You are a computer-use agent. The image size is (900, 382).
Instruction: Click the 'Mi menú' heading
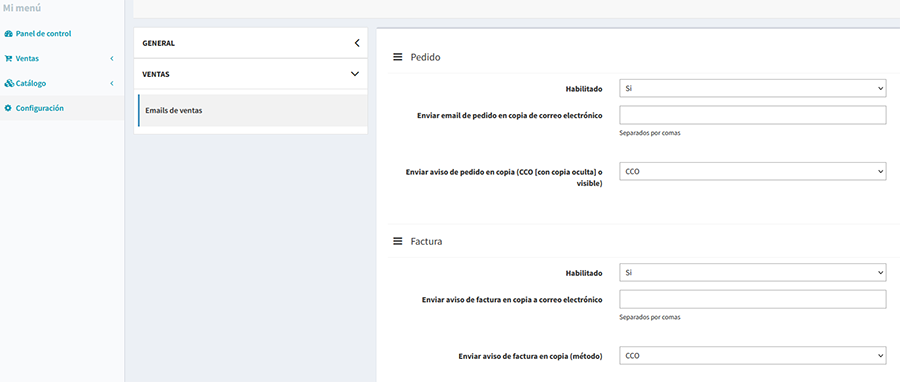22,8
